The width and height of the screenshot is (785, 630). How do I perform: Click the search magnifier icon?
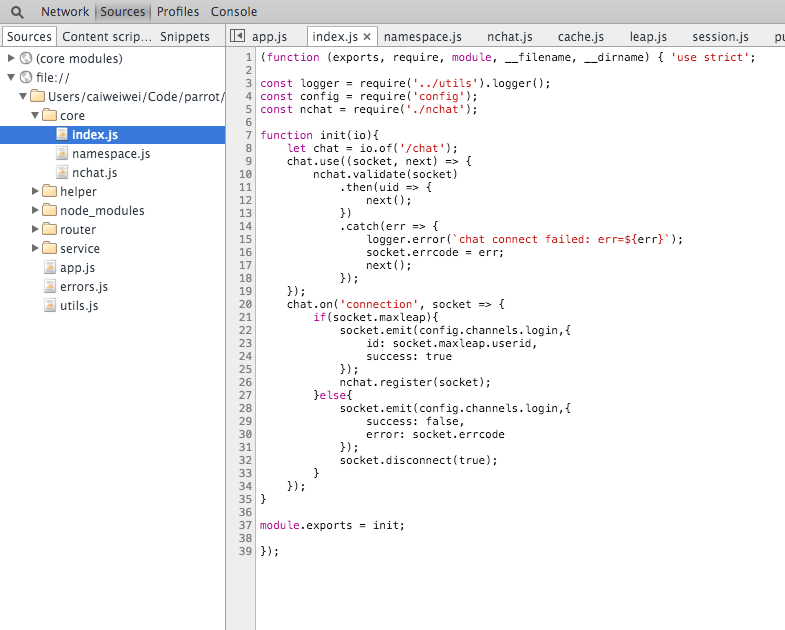17,12
